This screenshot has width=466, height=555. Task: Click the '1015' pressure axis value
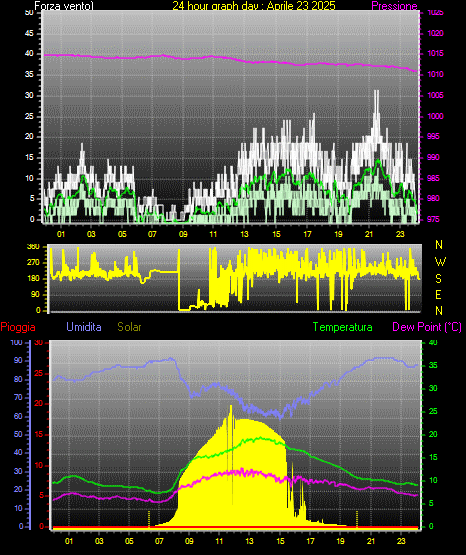(x=435, y=53)
